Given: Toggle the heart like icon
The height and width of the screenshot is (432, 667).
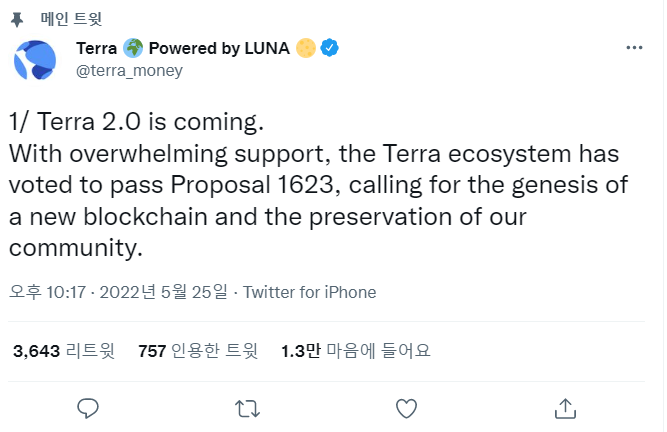Looking at the screenshot, I should tap(405, 407).
